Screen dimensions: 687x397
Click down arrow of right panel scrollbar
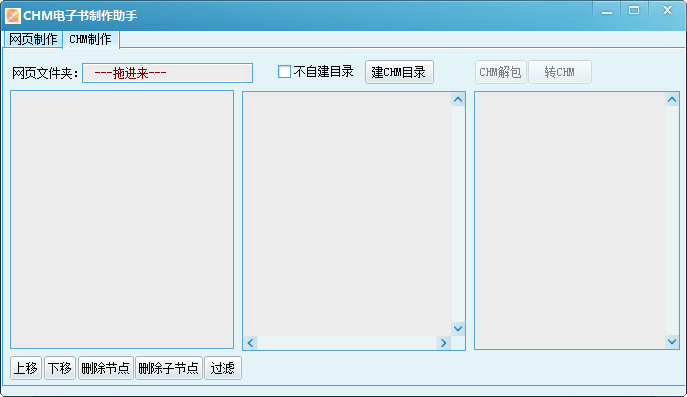pyautogui.click(x=672, y=341)
